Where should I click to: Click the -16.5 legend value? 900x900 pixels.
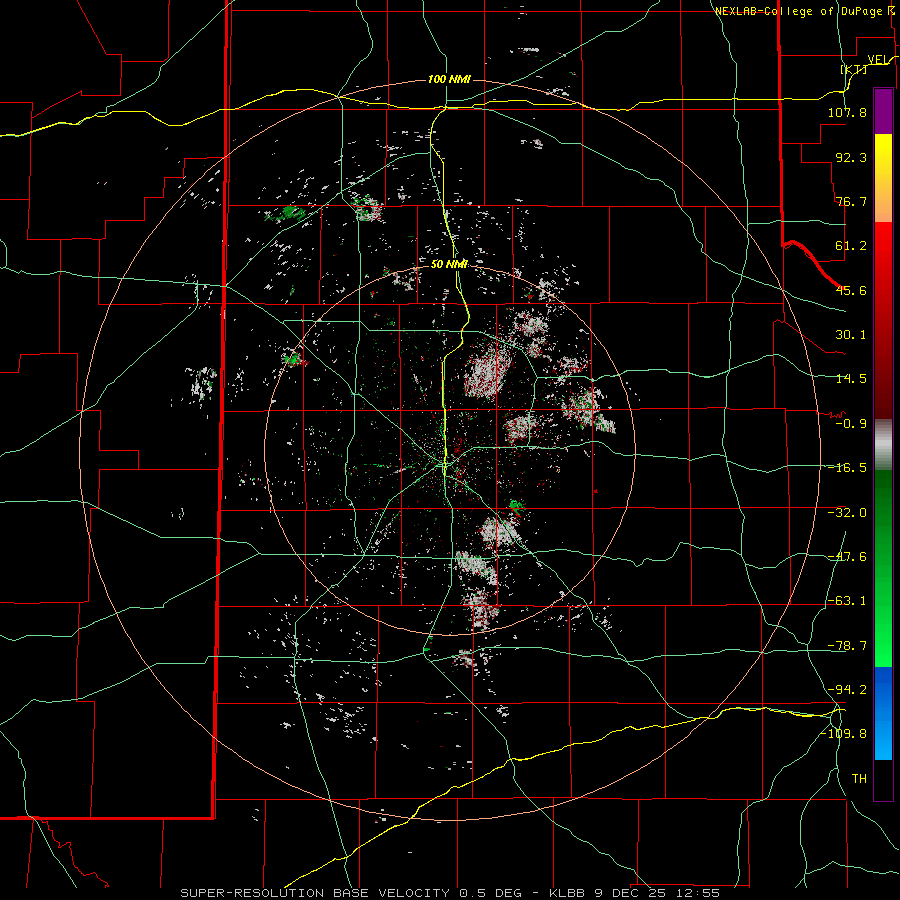847,468
